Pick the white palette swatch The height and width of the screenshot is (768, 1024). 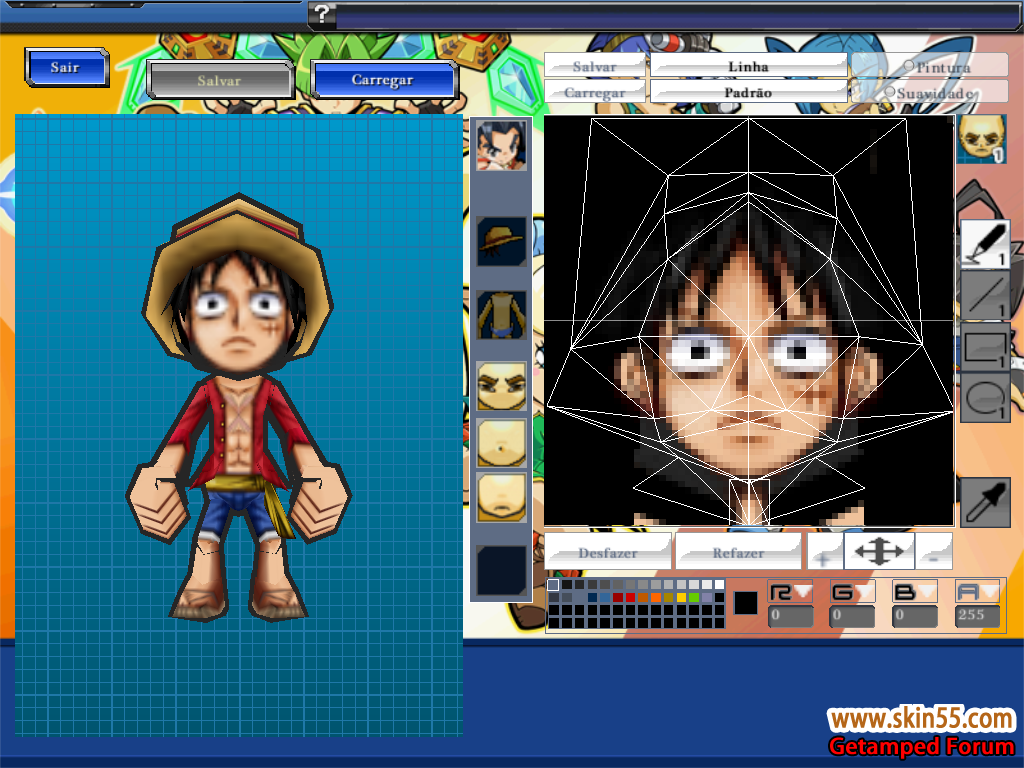(719, 584)
